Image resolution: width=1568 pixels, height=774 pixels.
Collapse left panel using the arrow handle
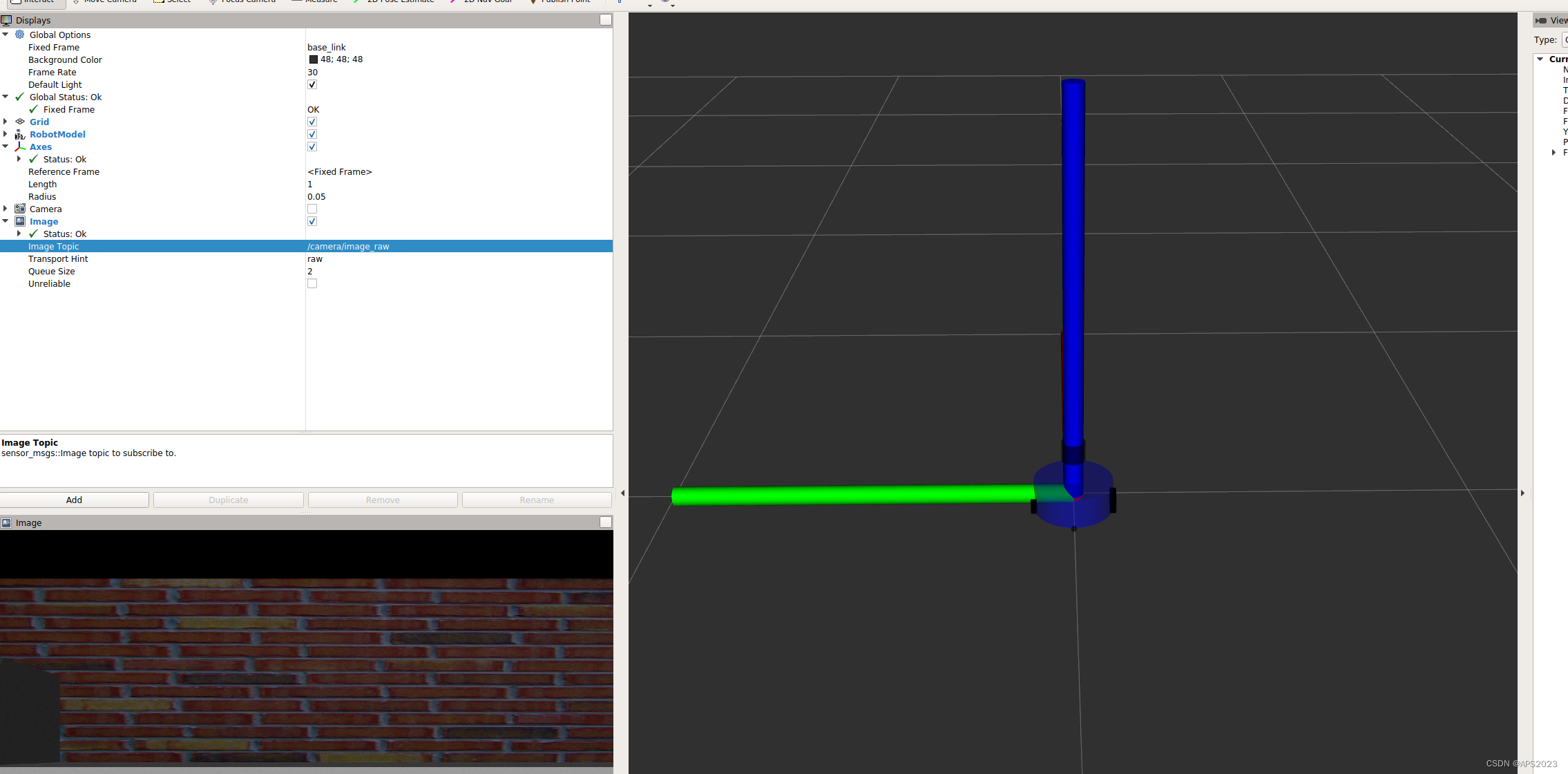point(622,493)
